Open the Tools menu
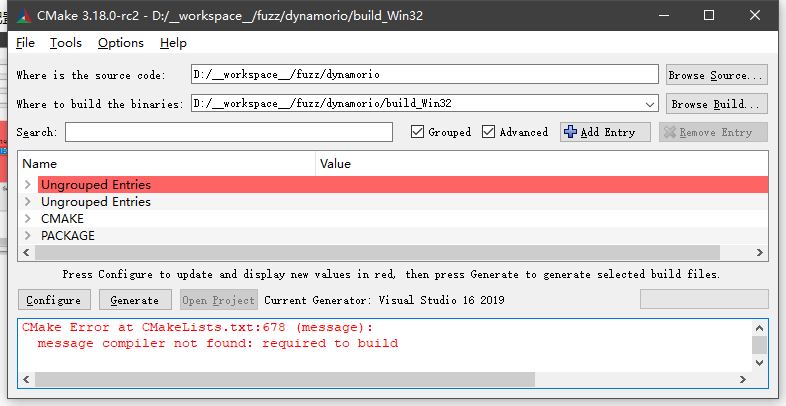 click(x=66, y=43)
